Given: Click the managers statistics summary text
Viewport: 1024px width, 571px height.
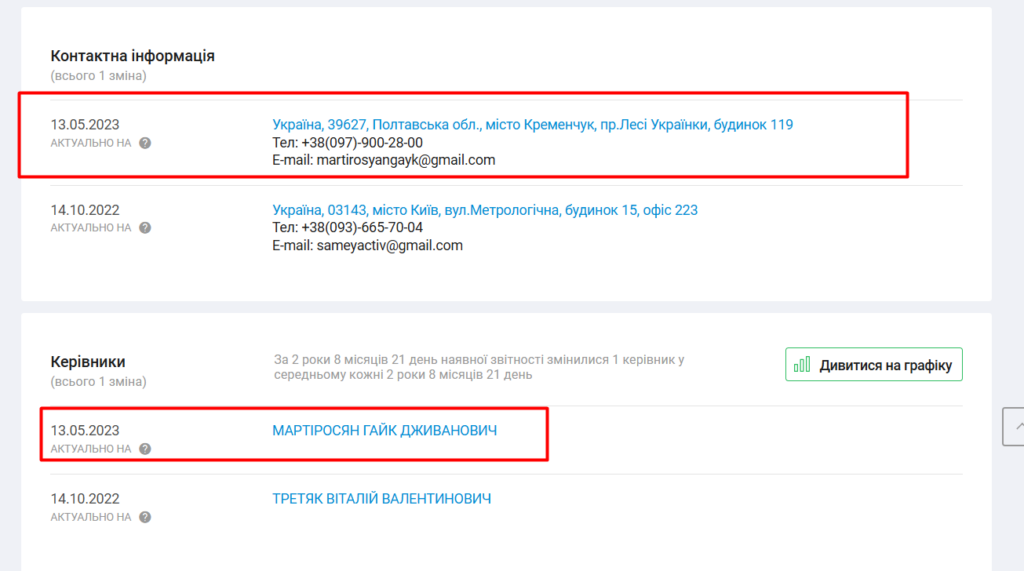Looking at the screenshot, I should tap(478, 367).
